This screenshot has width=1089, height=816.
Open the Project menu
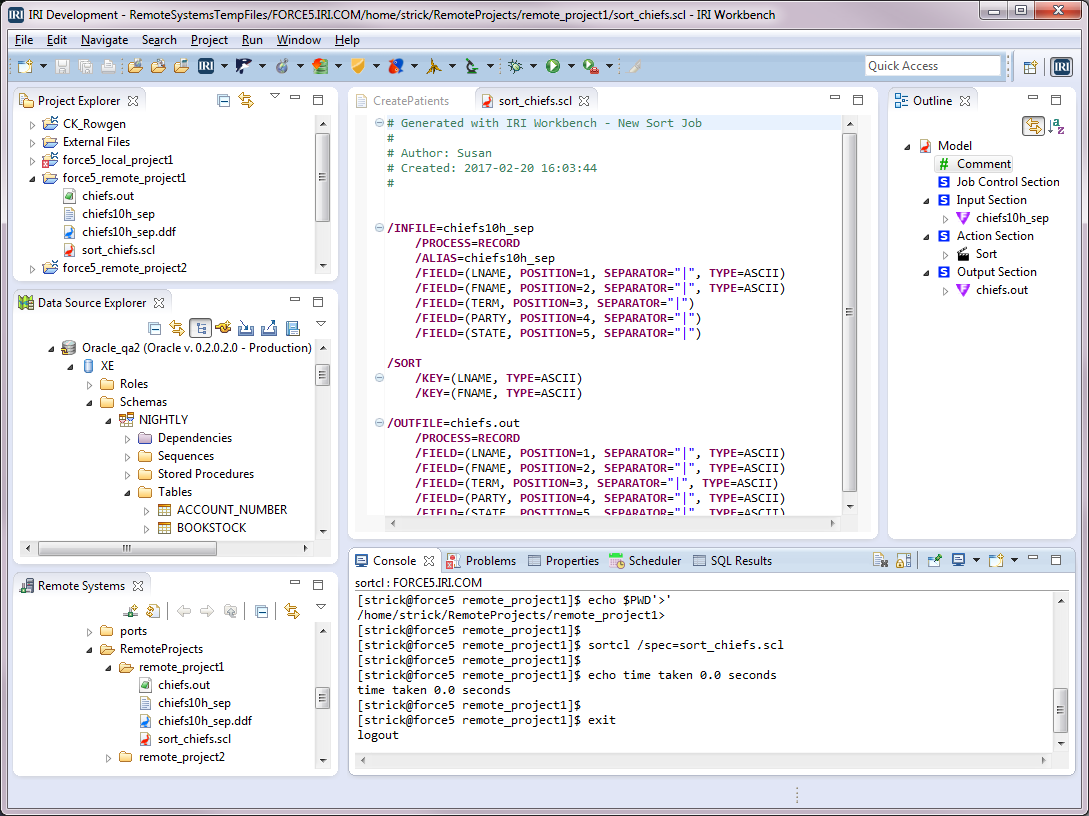click(x=209, y=40)
